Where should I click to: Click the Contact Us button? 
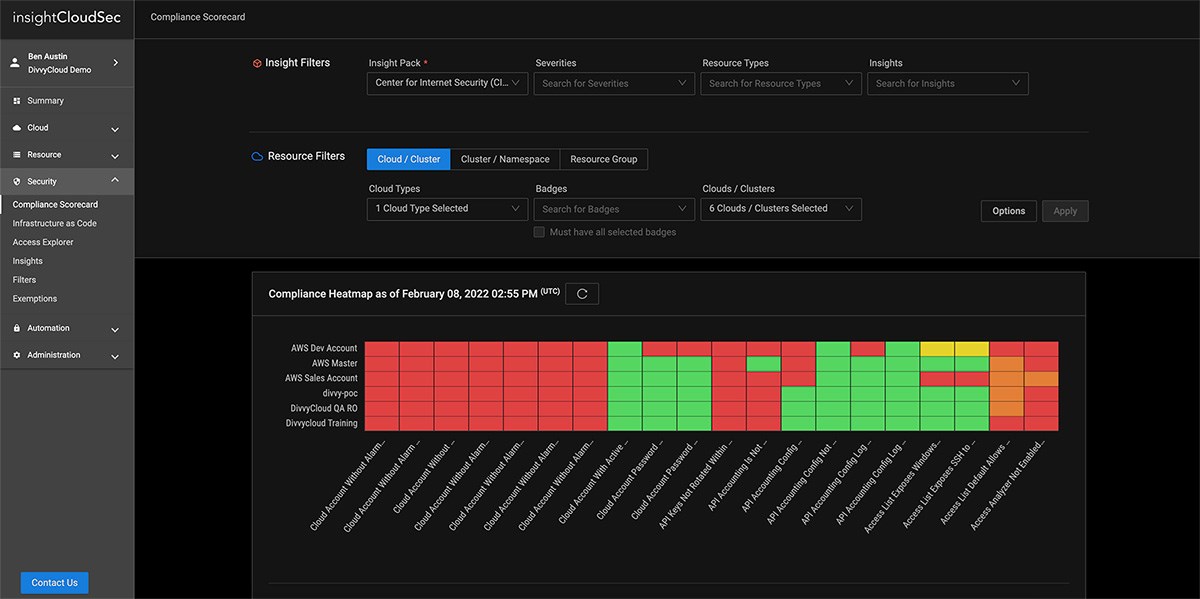[x=54, y=583]
